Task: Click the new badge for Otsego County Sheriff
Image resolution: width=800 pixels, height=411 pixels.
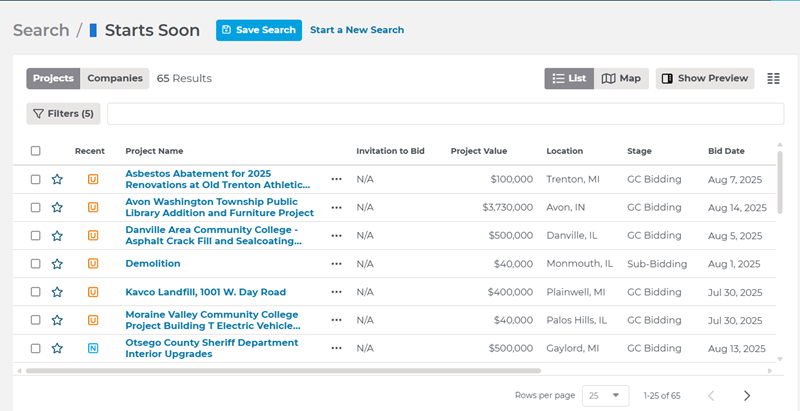Action: pyautogui.click(x=93, y=348)
